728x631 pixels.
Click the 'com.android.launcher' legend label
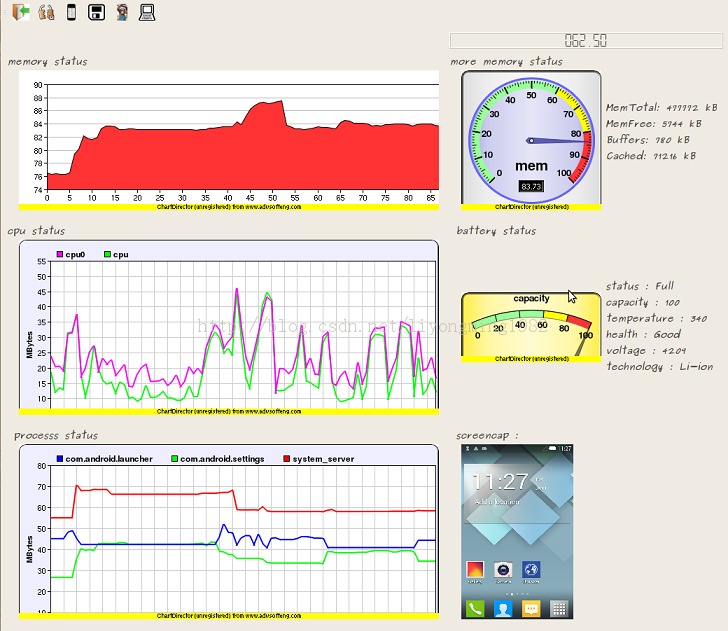click(109, 459)
